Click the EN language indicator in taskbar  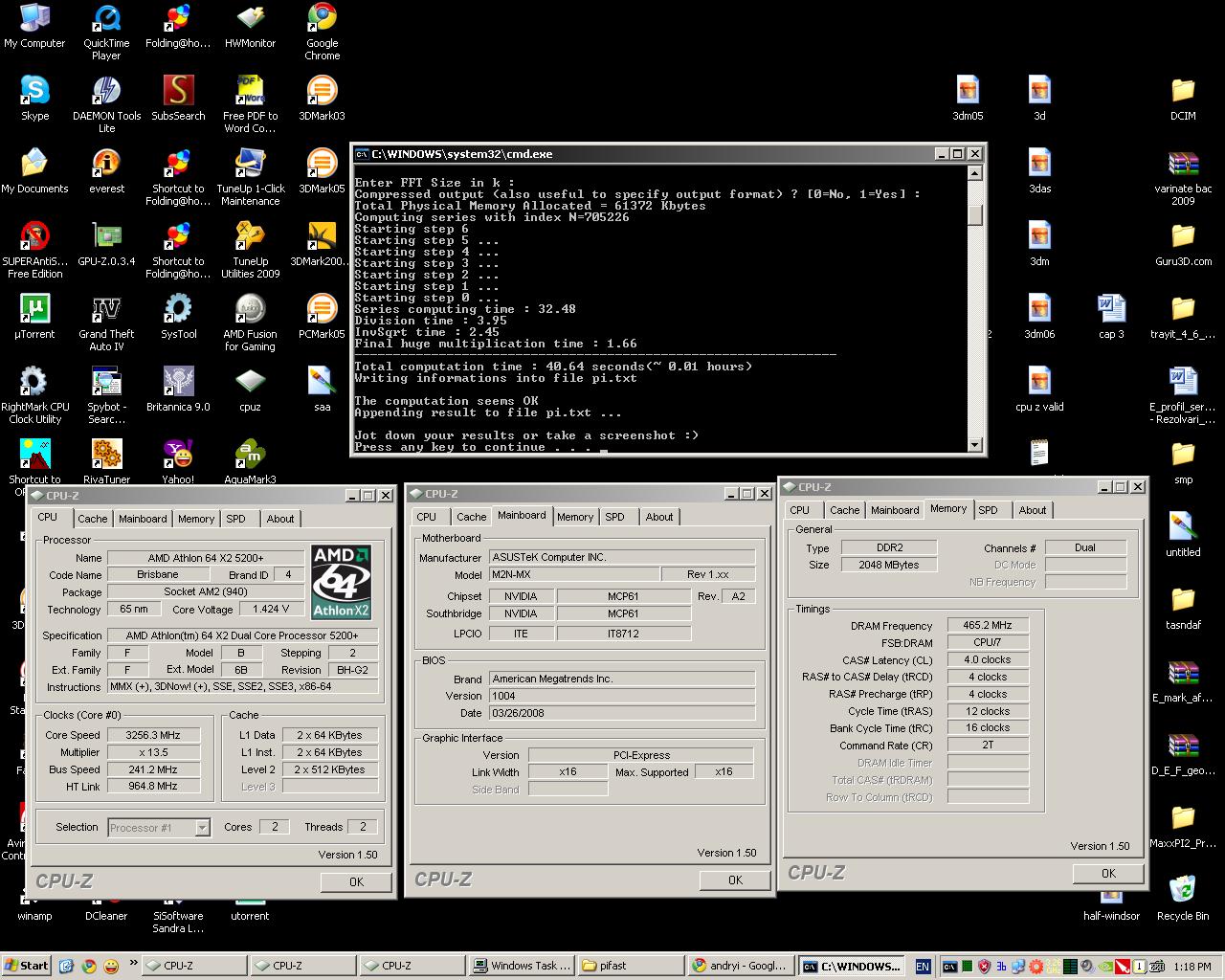coord(923,967)
